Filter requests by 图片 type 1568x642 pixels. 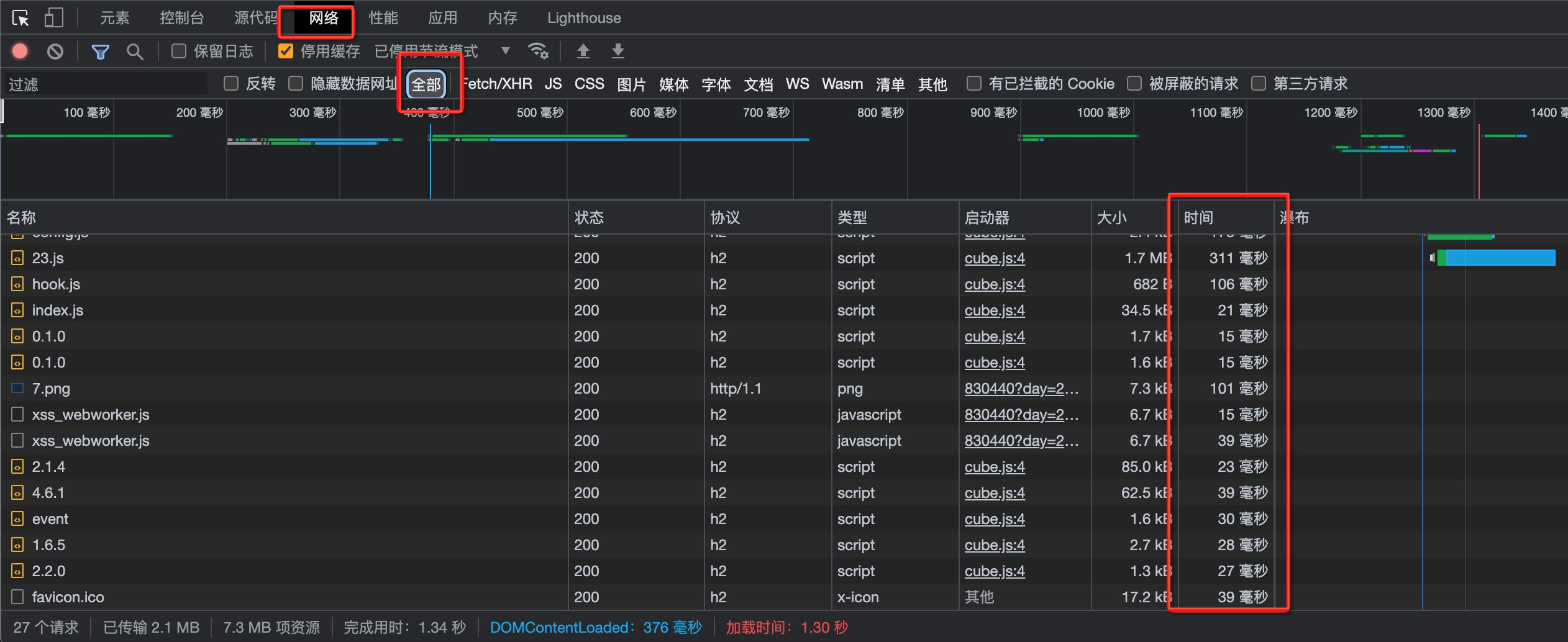pos(632,84)
